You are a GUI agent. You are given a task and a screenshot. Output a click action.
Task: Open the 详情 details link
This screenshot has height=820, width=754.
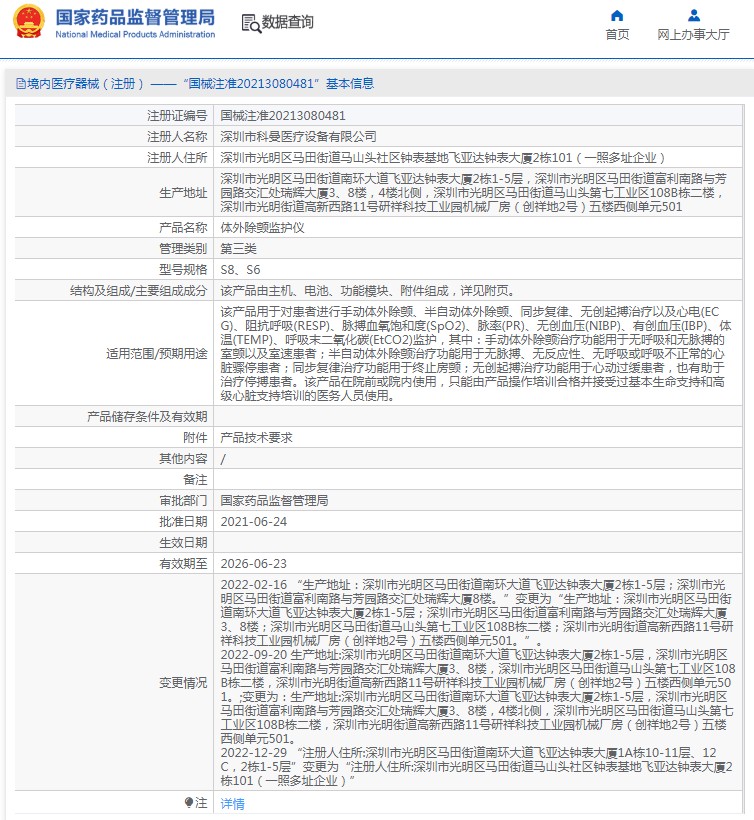click(232, 804)
